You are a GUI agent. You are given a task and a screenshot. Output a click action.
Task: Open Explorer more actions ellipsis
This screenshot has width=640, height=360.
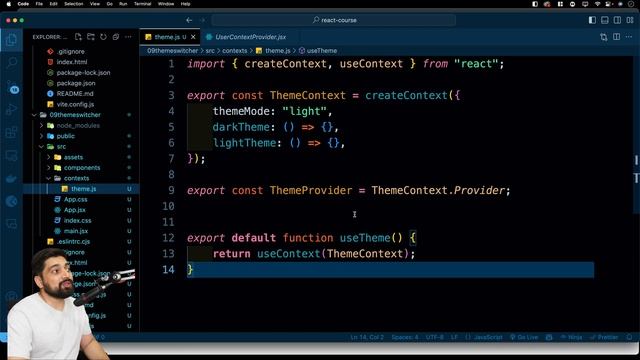point(128,37)
